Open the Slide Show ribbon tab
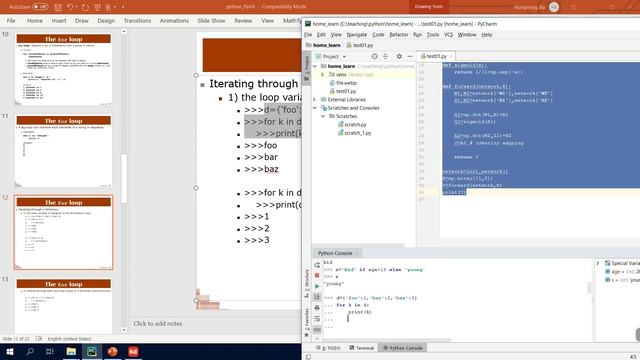The height and width of the screenshot is (360, 640). [x=211, y=20]
